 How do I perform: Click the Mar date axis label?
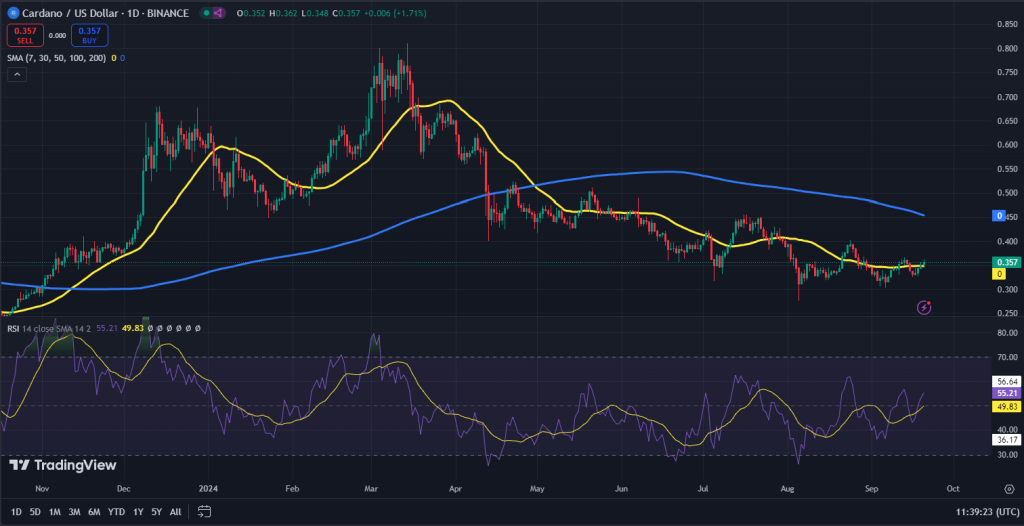372,488
